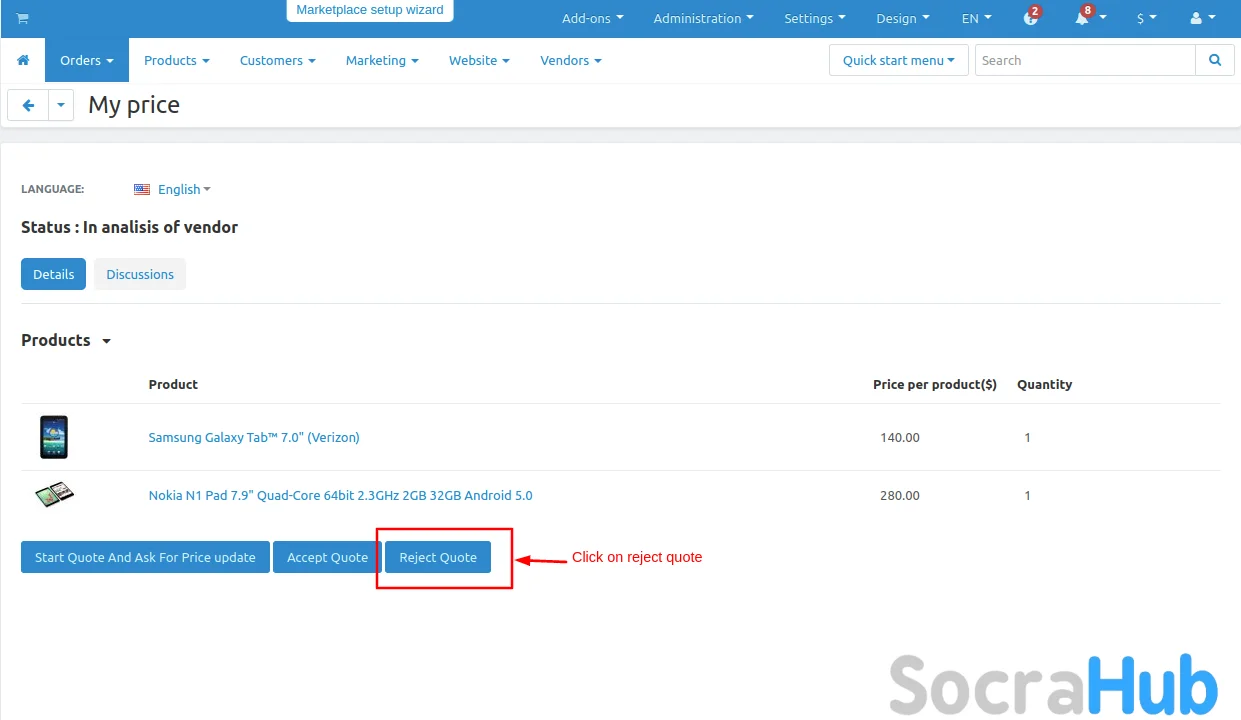Open the red-badged icon showing 2
Screen dimensions: 1241x720
click(1031, 18)
